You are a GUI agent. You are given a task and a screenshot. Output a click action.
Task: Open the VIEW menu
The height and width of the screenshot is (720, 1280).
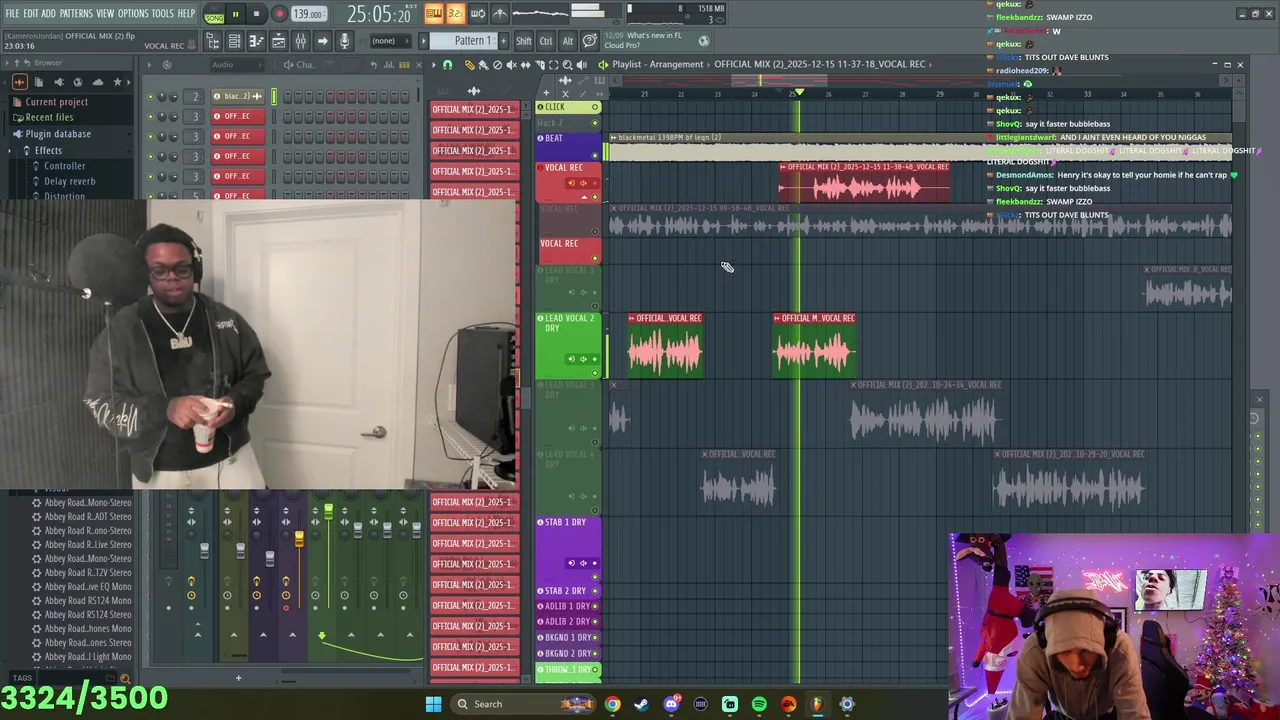pyautogui.click(x=105, y=13)
